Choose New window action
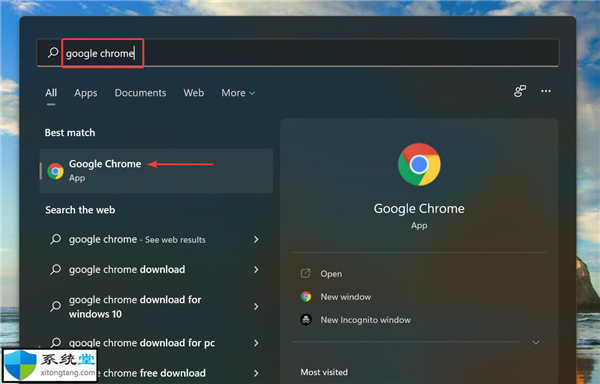The image size is (600, 384). pyautogui.click(x=346, y=297)
